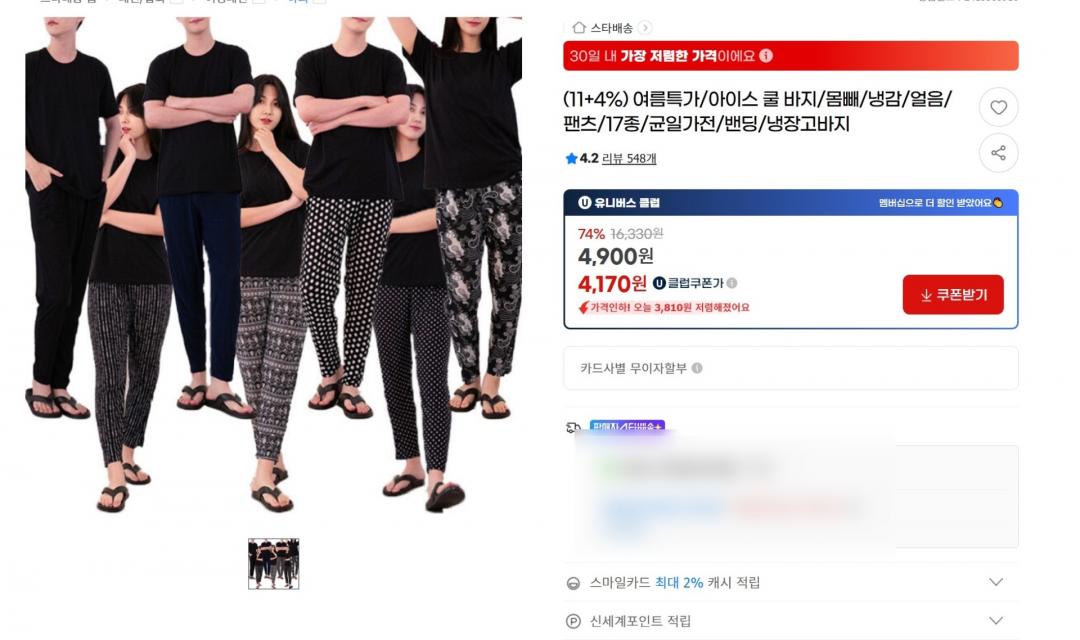The width and height of the screenshot is (1080, 640).
Task: Click arrow icon next to 스타배송
Action: point(644,28)
